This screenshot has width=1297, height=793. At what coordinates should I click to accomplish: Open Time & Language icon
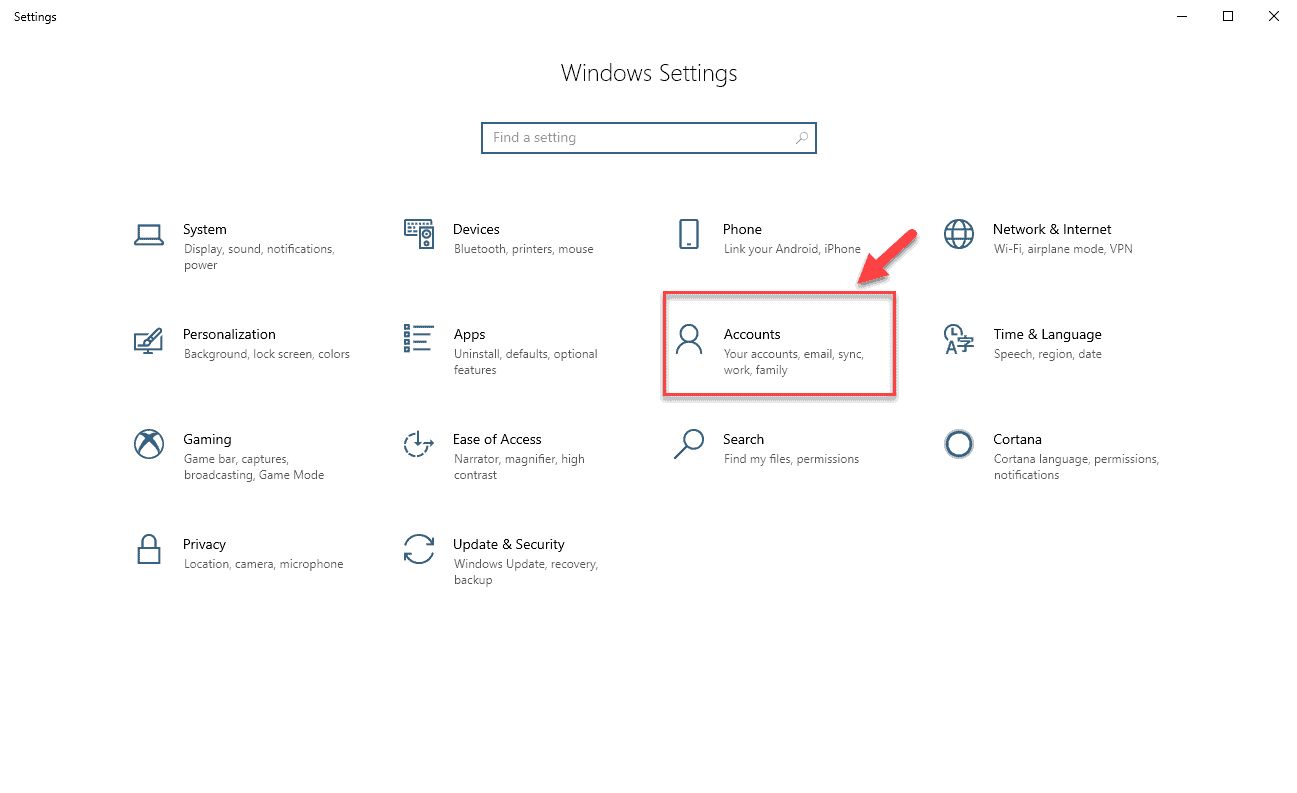(959, 339)
